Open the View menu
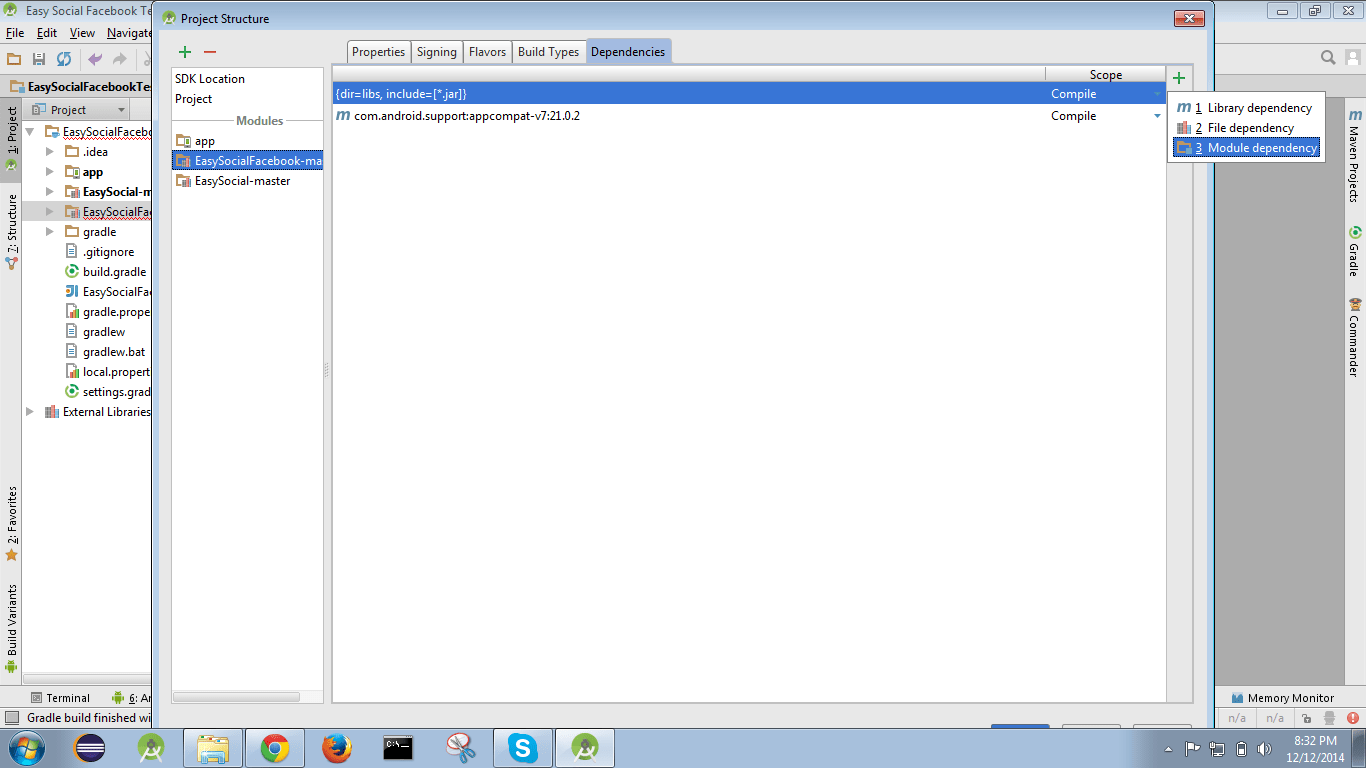 (82, 33)
